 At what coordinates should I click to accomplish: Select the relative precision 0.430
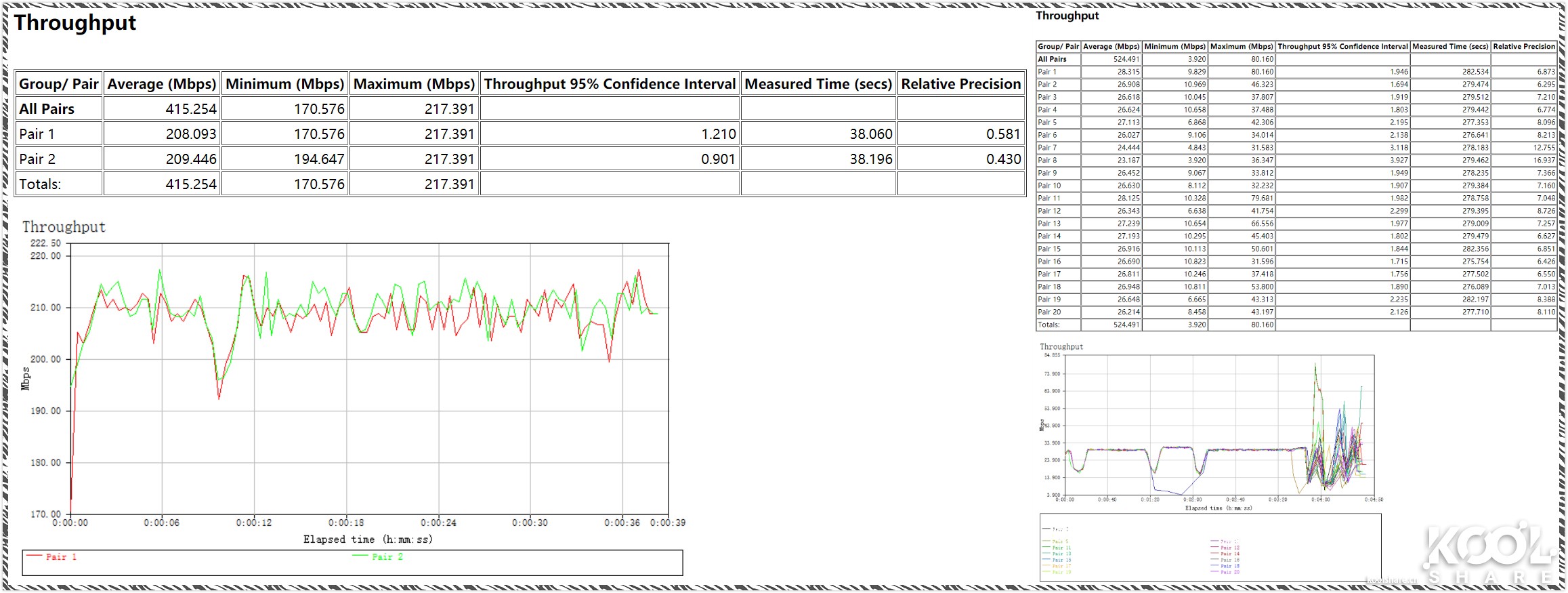pos(1003,159)
